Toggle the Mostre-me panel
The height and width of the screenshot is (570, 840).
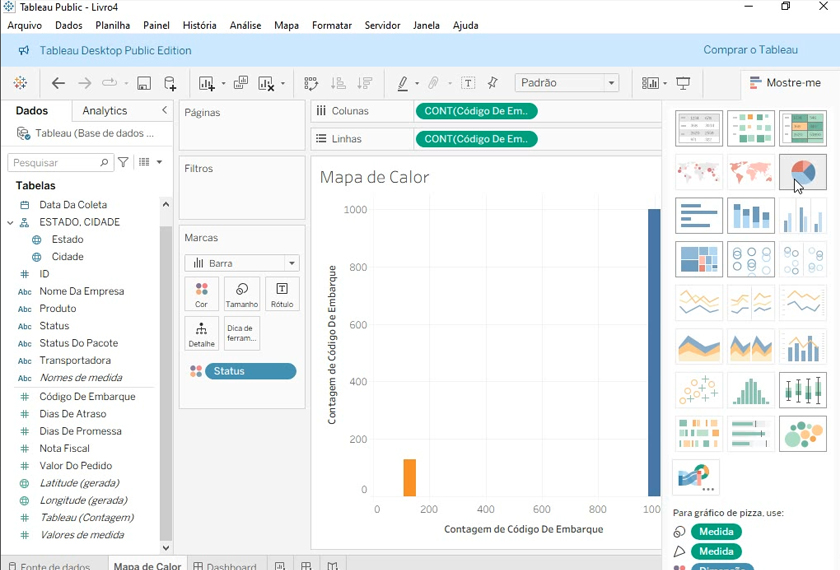(x=785, y=83)
